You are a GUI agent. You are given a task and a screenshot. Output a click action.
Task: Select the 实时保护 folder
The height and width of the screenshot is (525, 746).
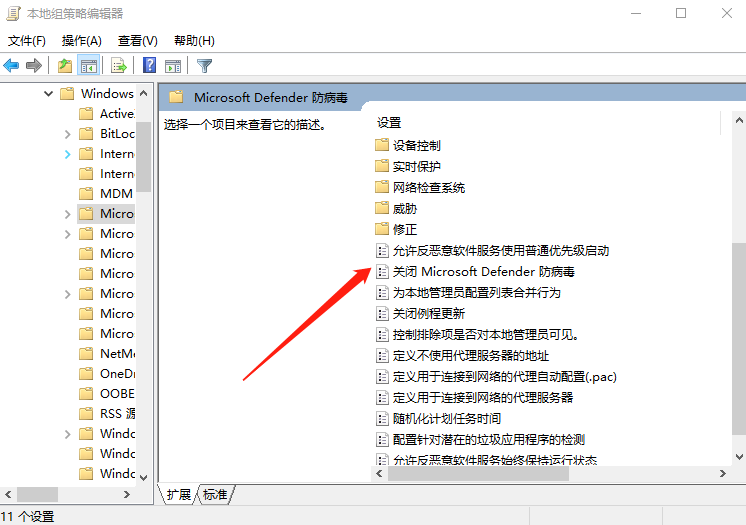(416, 167)
